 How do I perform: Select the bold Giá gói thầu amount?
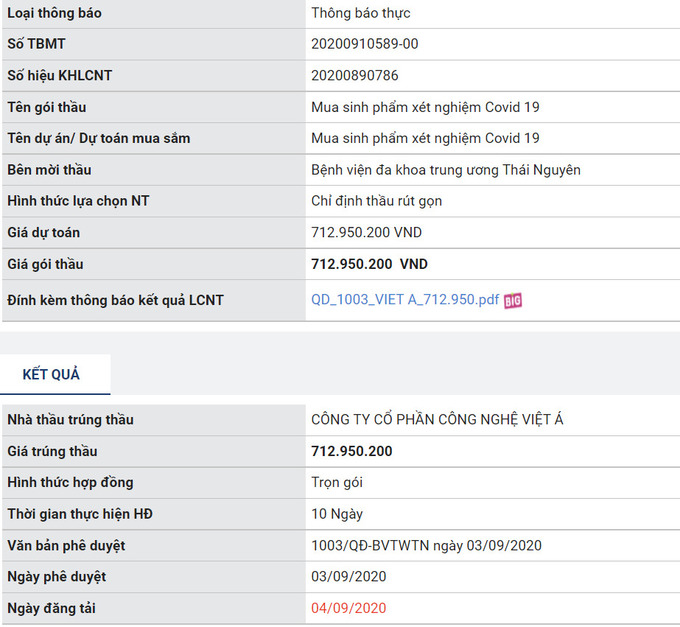click(369, 264)
